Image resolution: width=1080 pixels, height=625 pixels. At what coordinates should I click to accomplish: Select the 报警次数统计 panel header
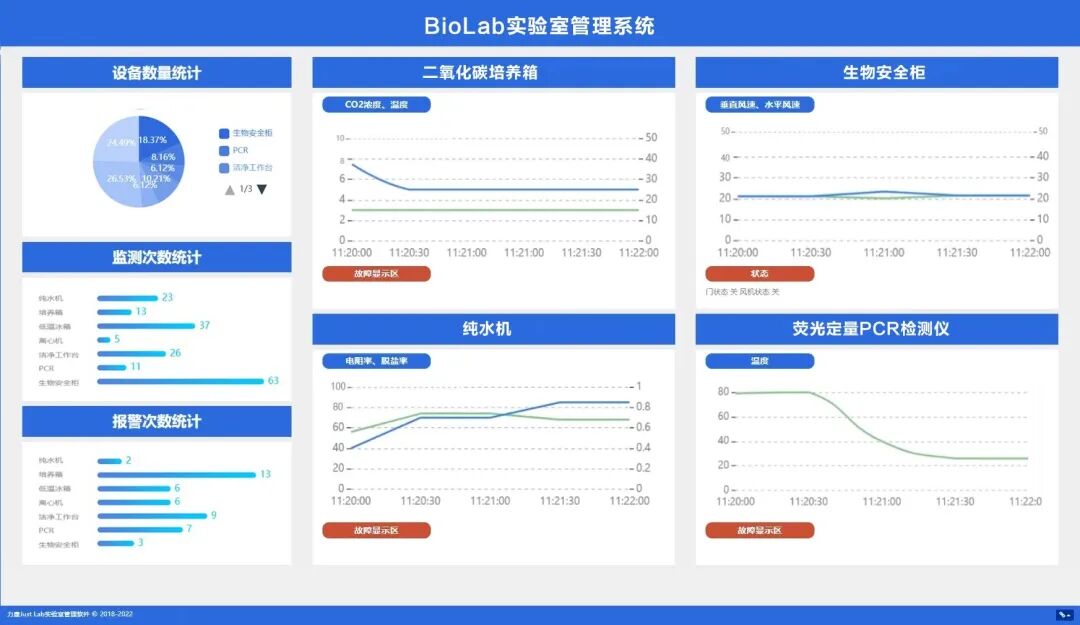(154, 421)
